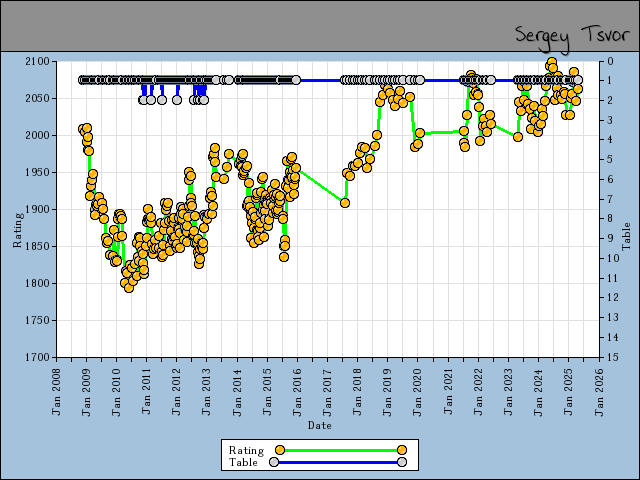
Task: Click the vertical Rating axis title
Action: [18, 230]
